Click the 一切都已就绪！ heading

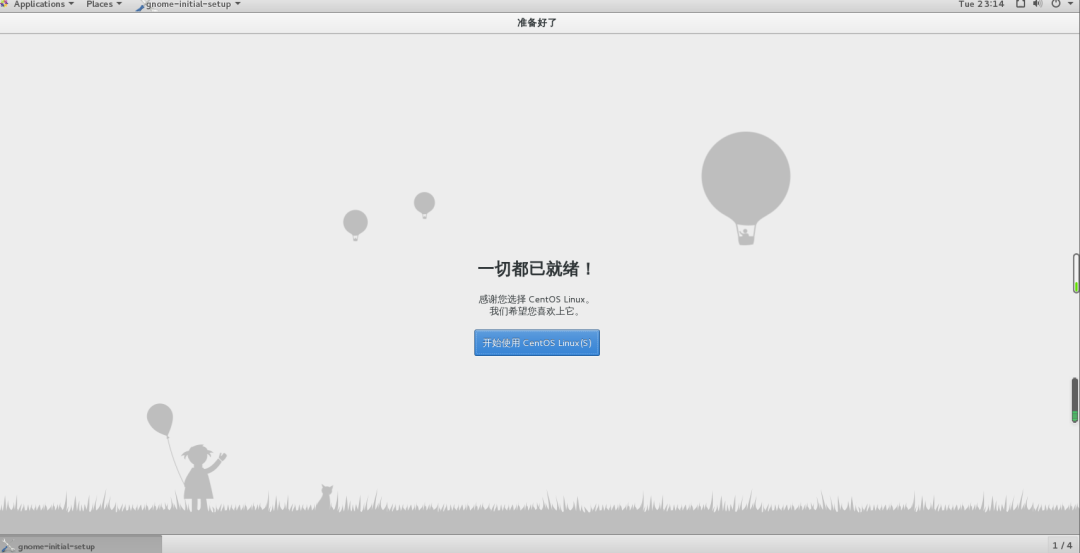point(537,269)
